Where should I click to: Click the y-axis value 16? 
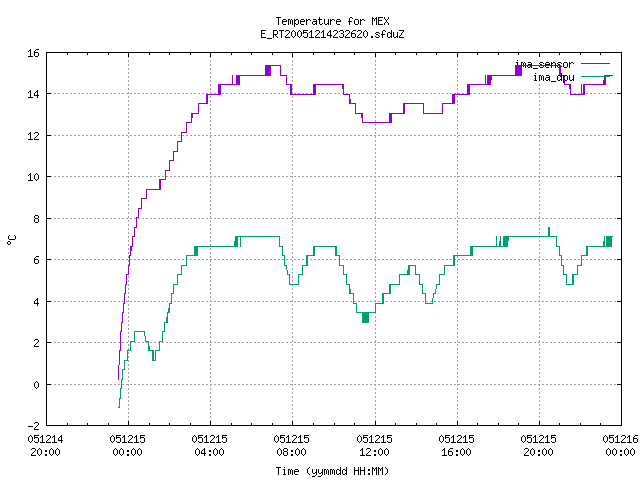[33, 53]
